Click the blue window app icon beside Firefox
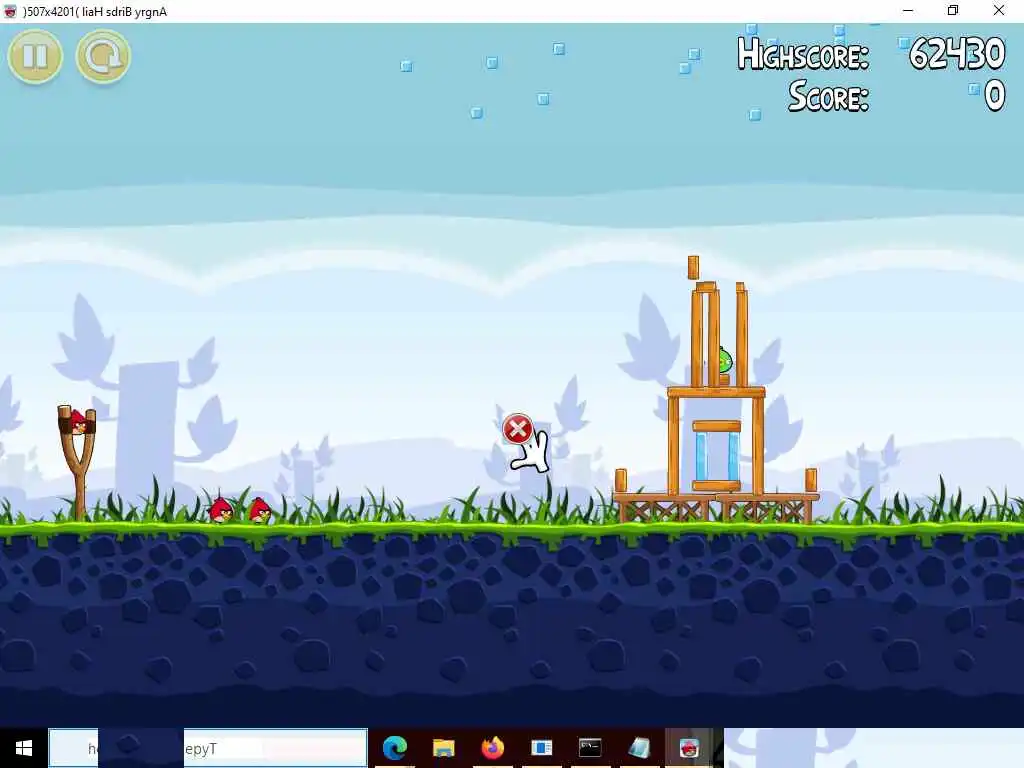This screenshot has width=1024, height=768. (x=541, y=747)
